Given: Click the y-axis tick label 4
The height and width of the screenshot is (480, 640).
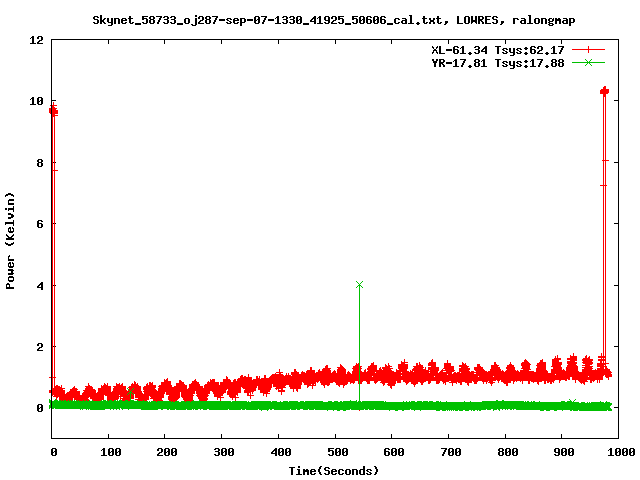Looking at the screenshot, I should tap(40, 286).
